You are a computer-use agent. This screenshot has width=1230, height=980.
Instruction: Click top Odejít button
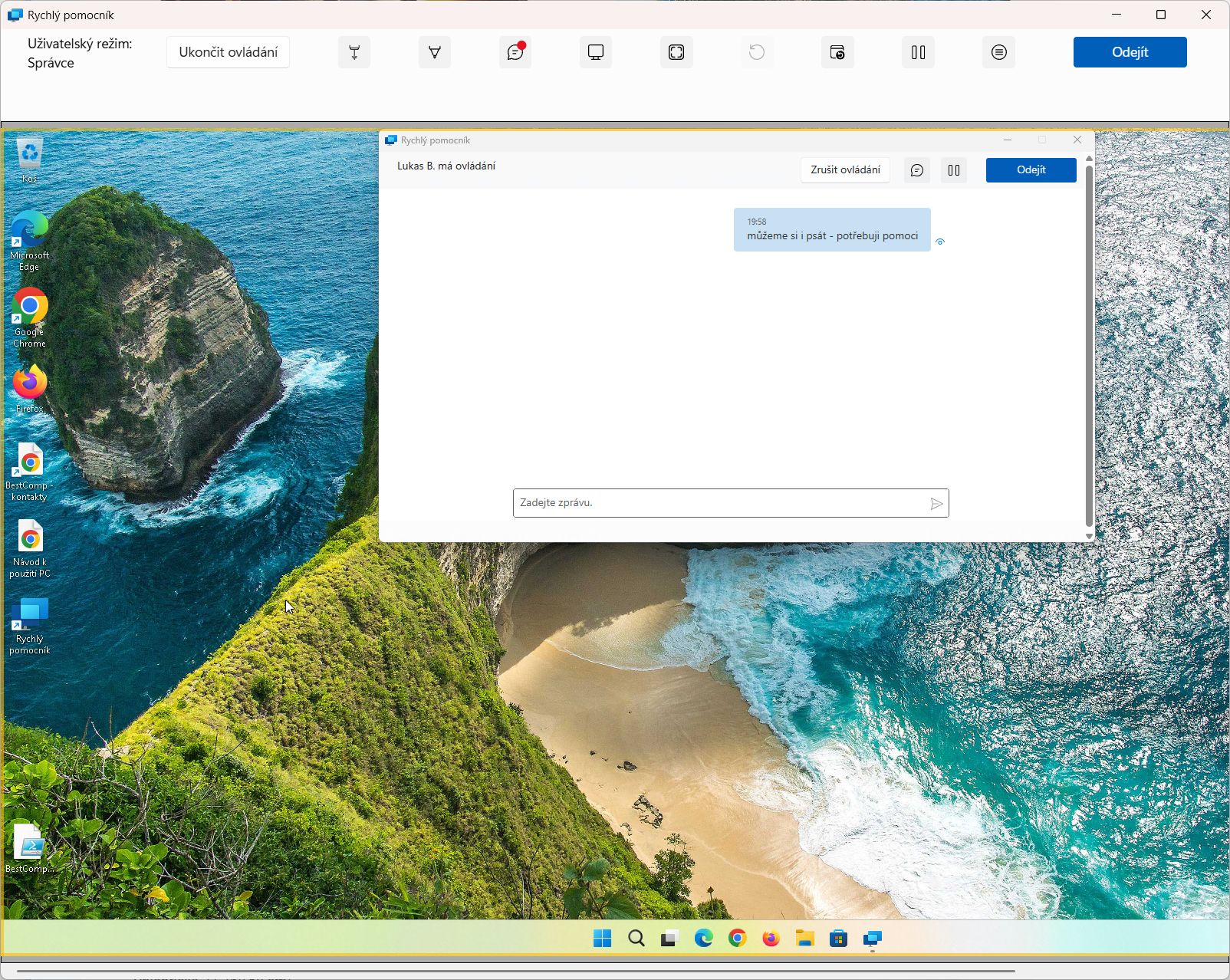click(1130, 52)
